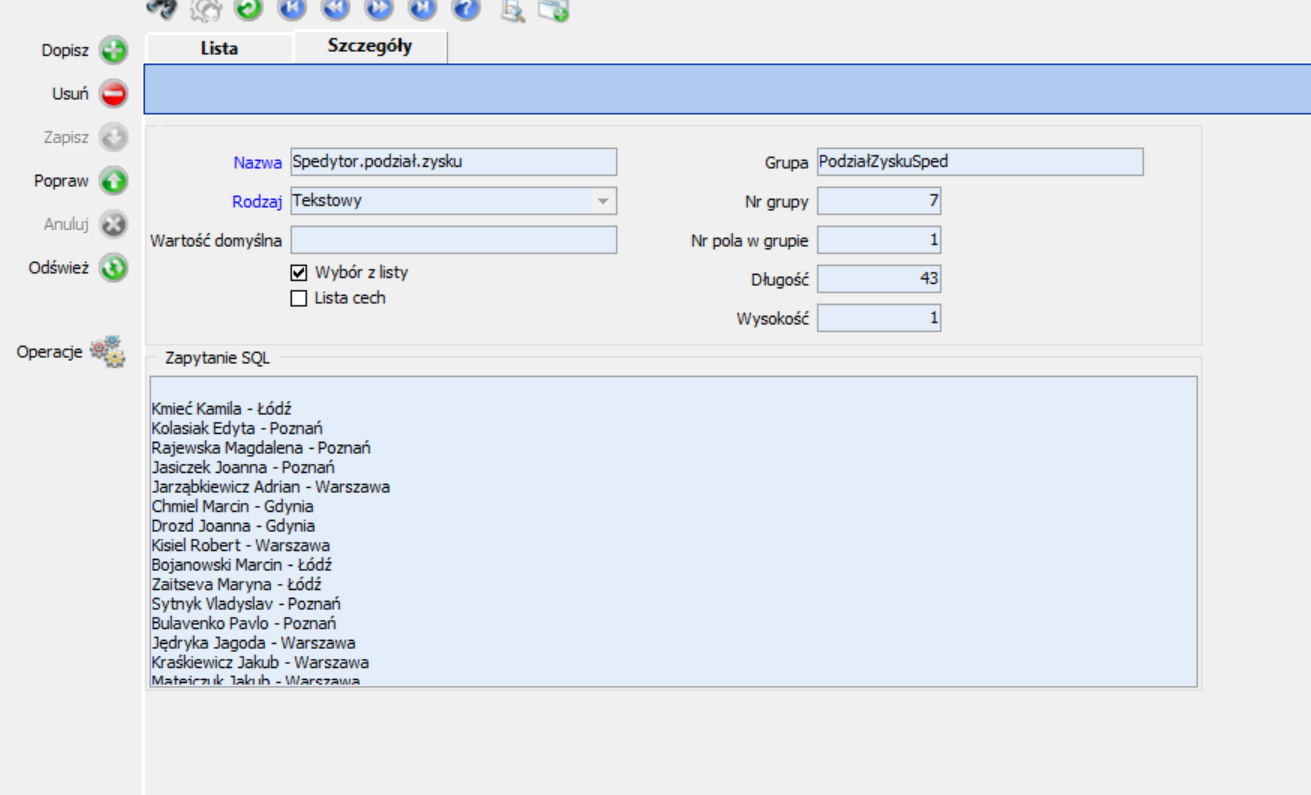Select the Szczegóły tab
Viewport: 1311px width, 795px height.
[x=370, y=47]
